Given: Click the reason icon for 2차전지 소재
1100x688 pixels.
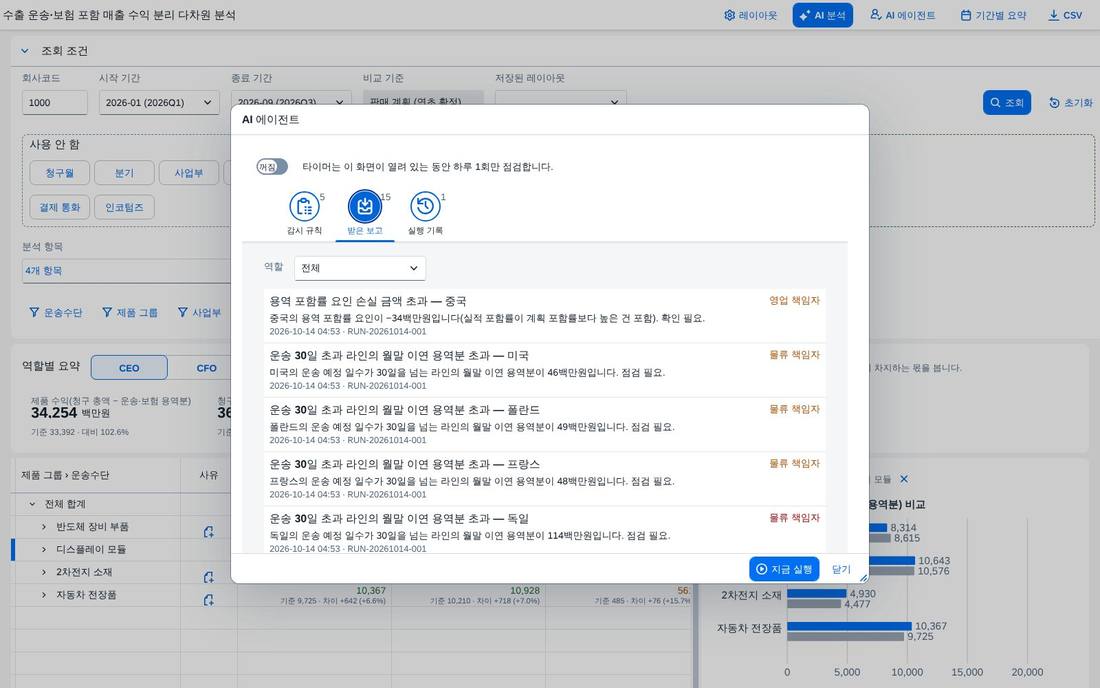Looking at the screenshot, I should pos(208,576).
